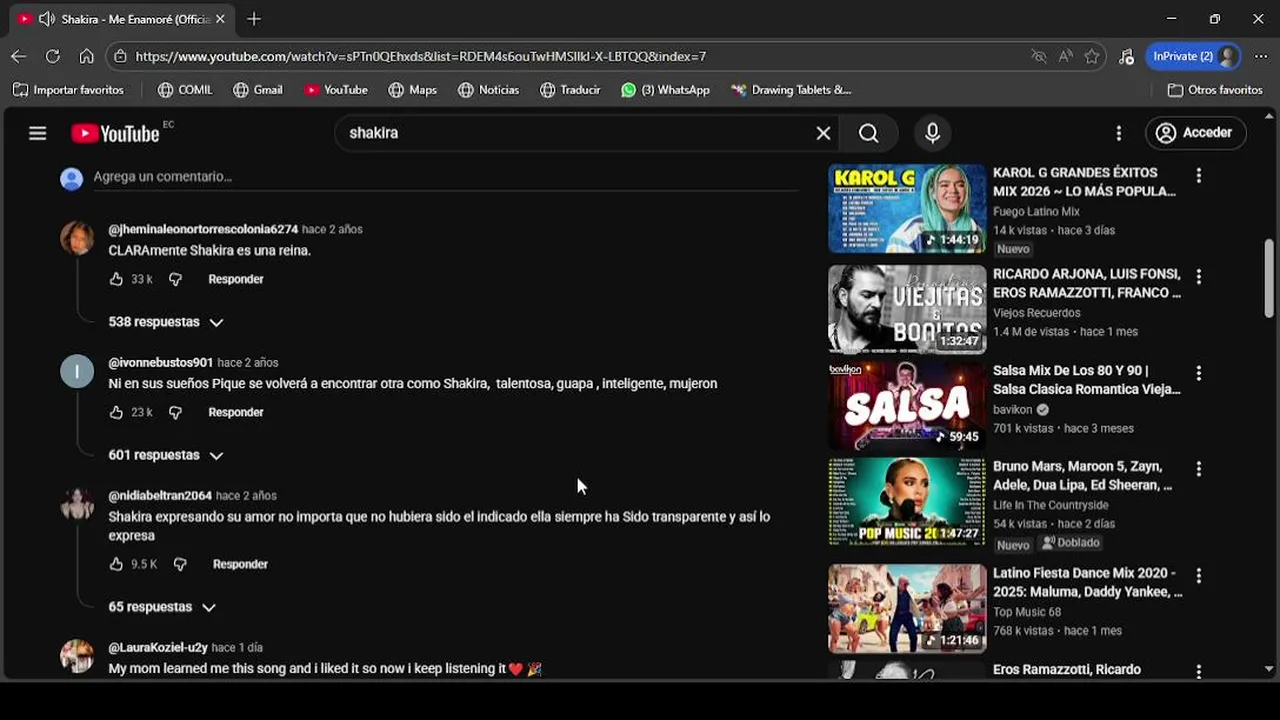Reply to jheminaleonortorrescolonia6274 comment
Image resolution: width=1280 pixels, height=720 pixels.
point(236,279)
